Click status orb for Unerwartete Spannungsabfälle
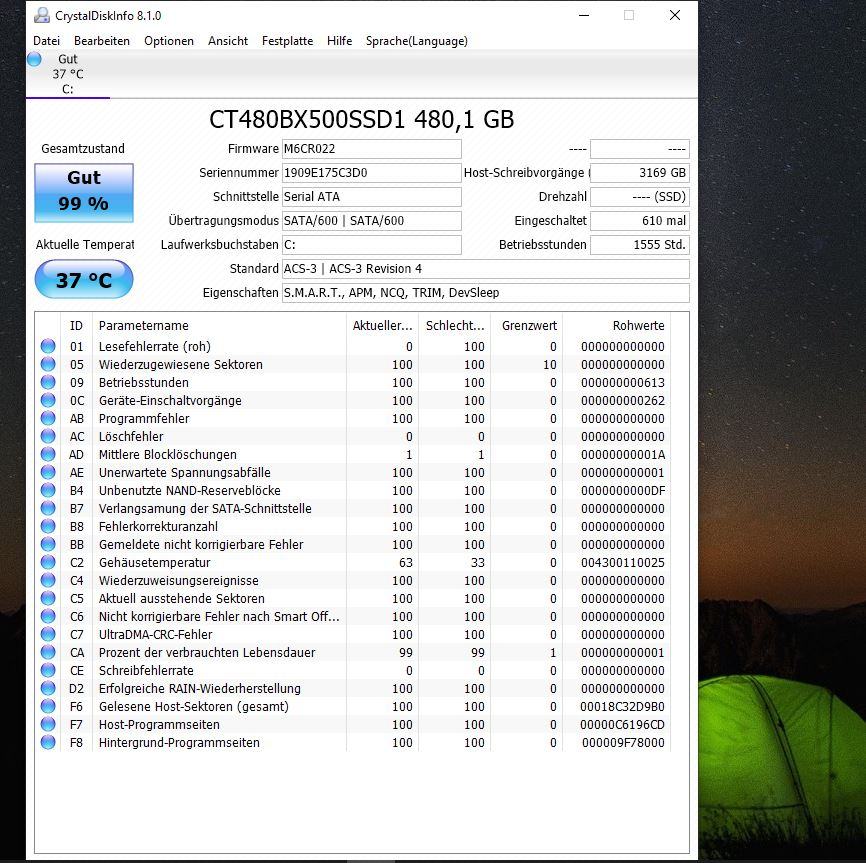The width and height of the screenshot is (866, 863). coord(48,472)
